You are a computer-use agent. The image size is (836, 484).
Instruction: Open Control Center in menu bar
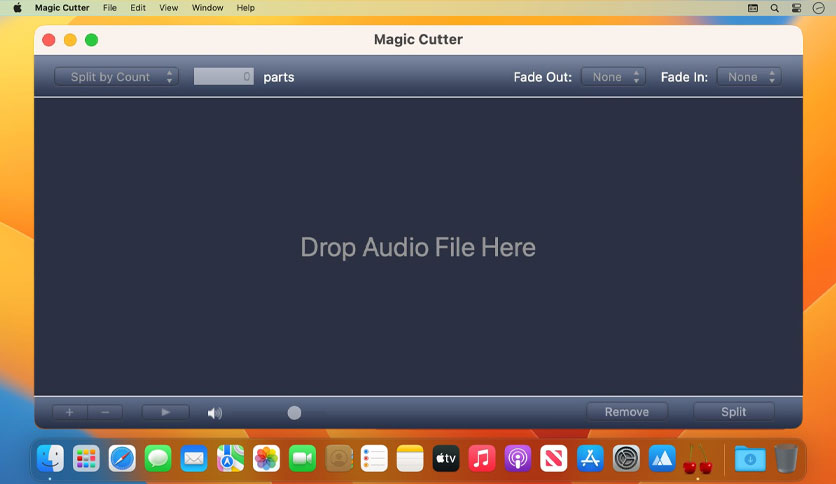(796, 8)
